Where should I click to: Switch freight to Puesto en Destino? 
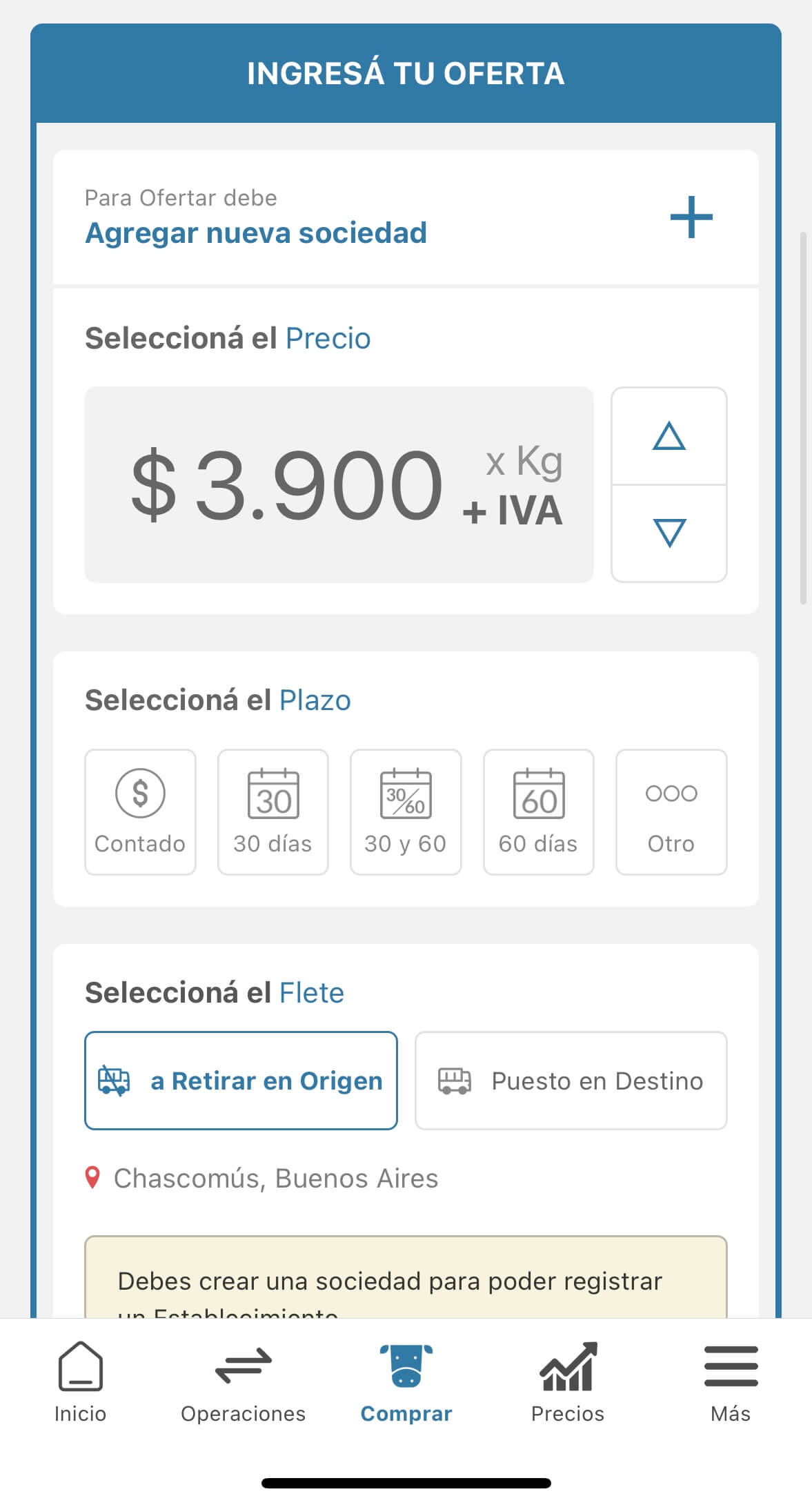click(x=571, y=1080)
